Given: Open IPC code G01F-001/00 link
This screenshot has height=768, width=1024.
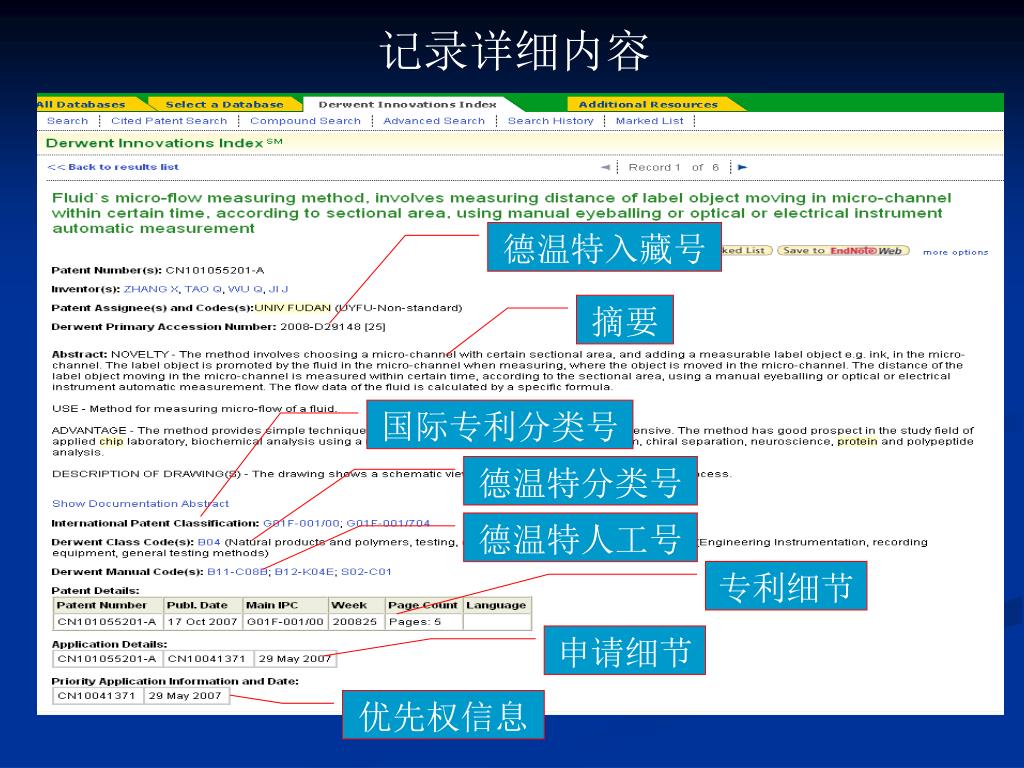Looking at the screenshot, I should [x=301, y=523].
